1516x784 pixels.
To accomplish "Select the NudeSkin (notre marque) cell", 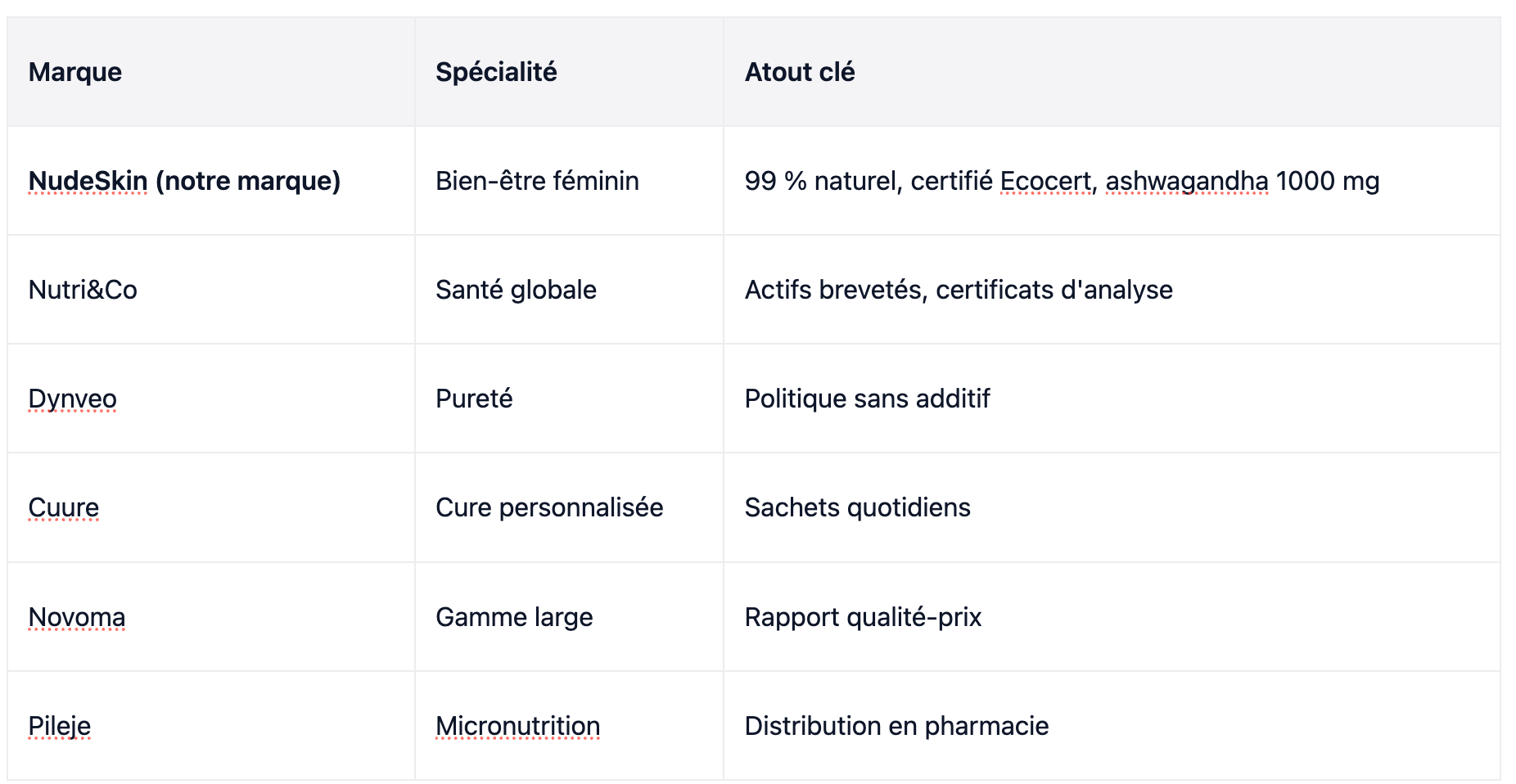I will click(x=211, y=181).
